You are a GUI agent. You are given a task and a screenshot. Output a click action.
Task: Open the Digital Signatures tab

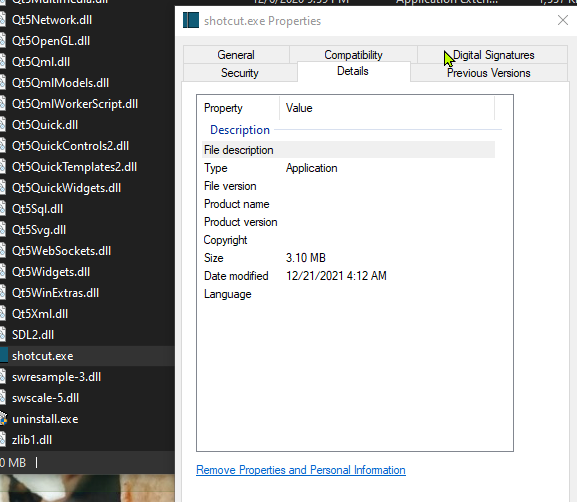493,55
